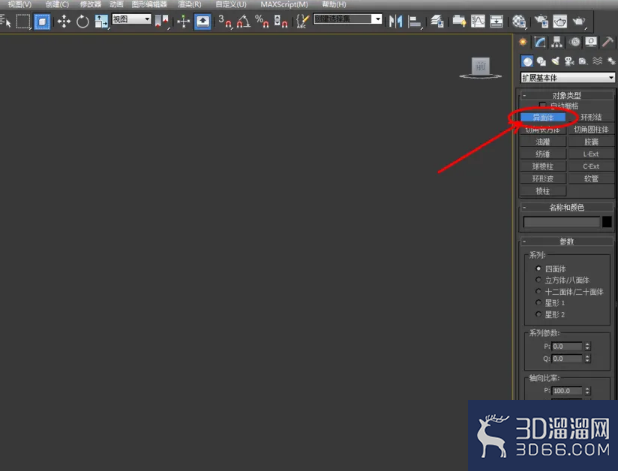Open the Layer Manager
Image resolution: width=618 pixels, height=471 pixels.
[x=437, y=21]
